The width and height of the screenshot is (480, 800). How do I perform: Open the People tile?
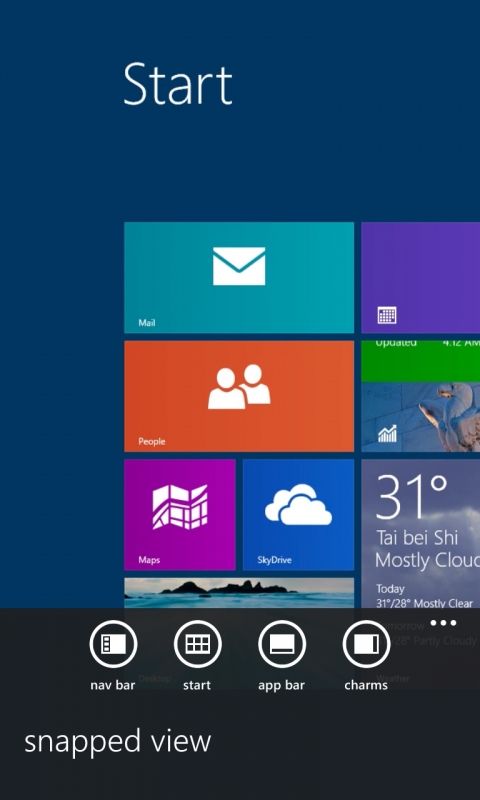tap(239, 396)
